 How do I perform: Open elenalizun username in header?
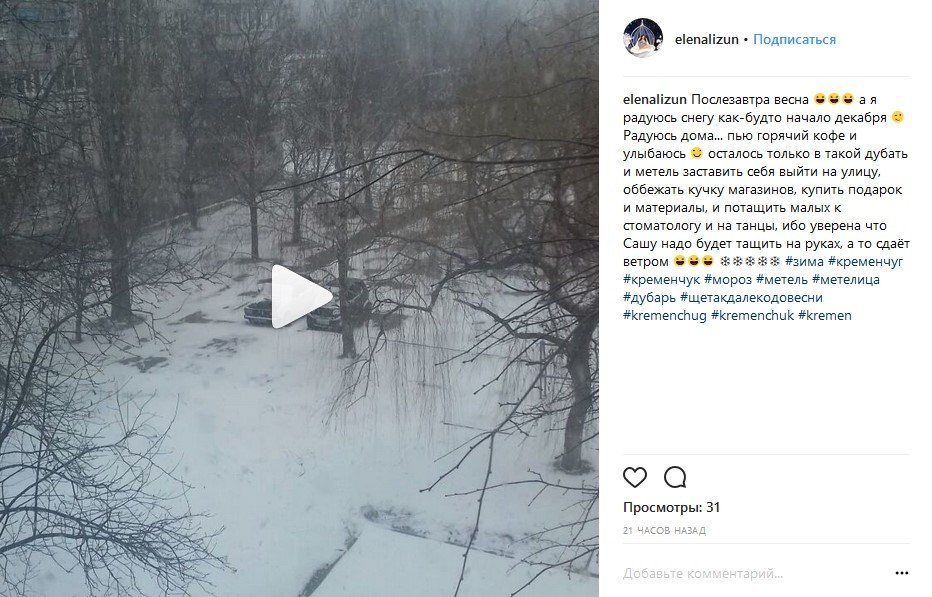(x=707, y=39)
